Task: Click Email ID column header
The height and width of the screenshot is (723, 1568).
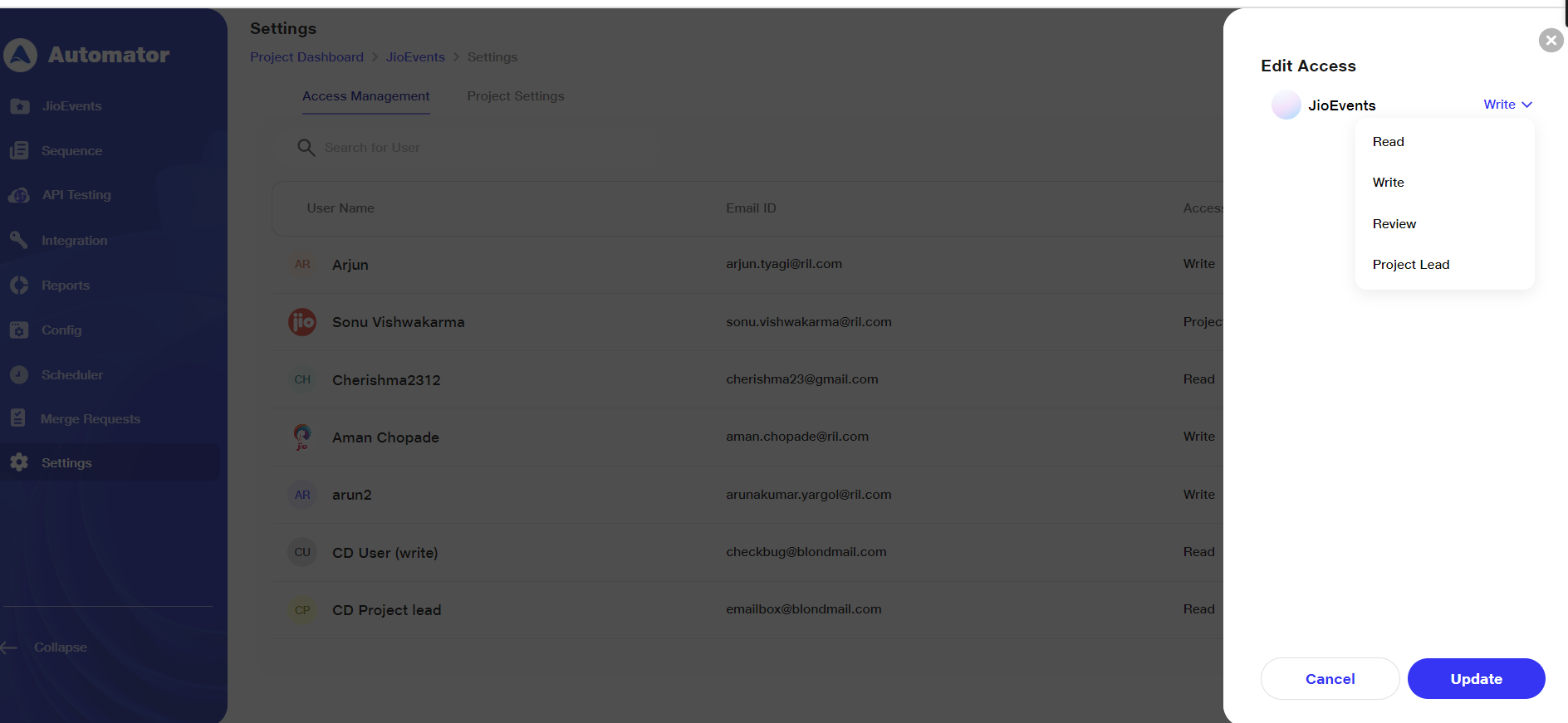Action: click(x=751, y=208)
